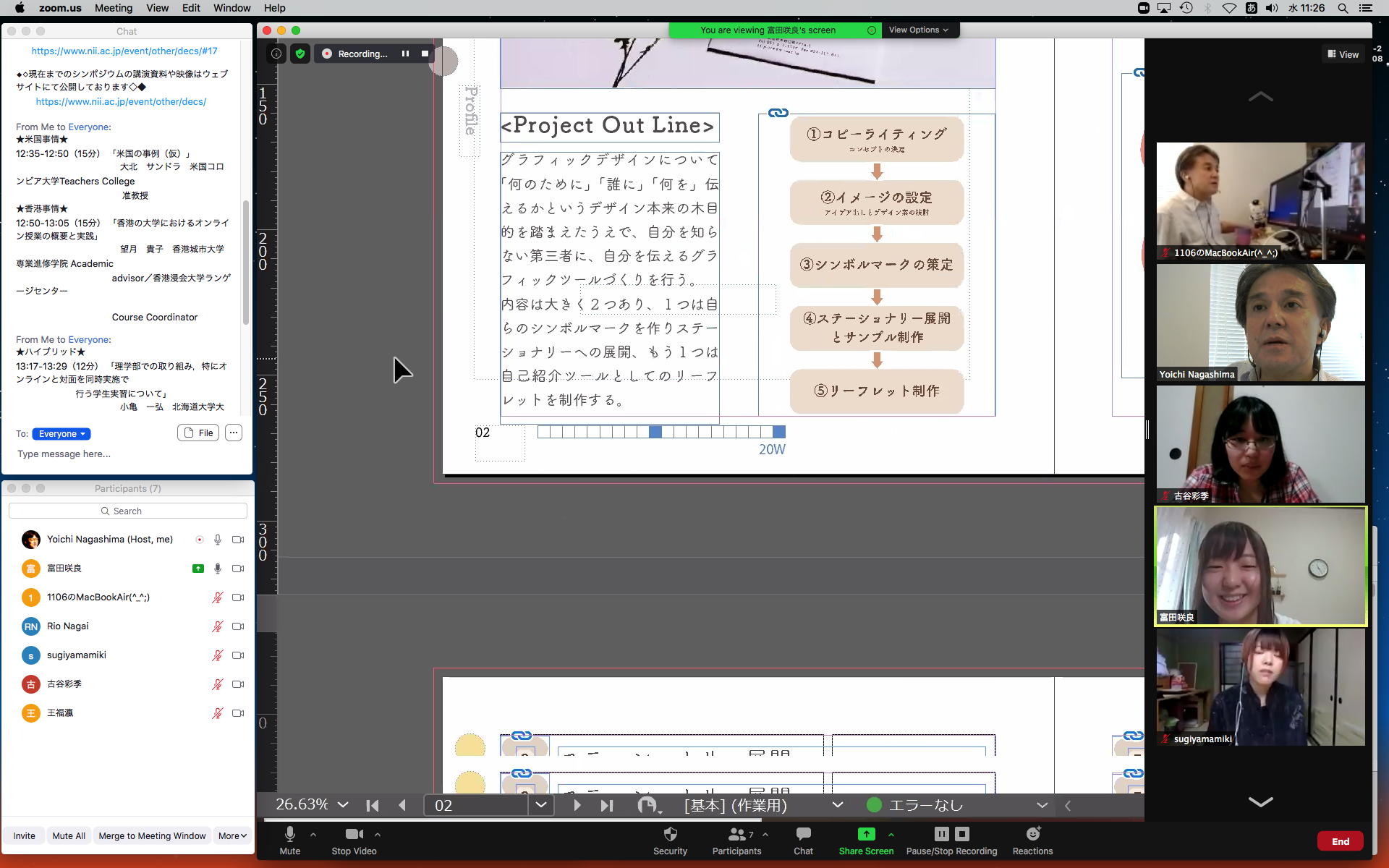Open the Meeting menu in the menu bar
Image resolution: width=1389 pixels, height=868 pixels.
(x=114, y=8)
